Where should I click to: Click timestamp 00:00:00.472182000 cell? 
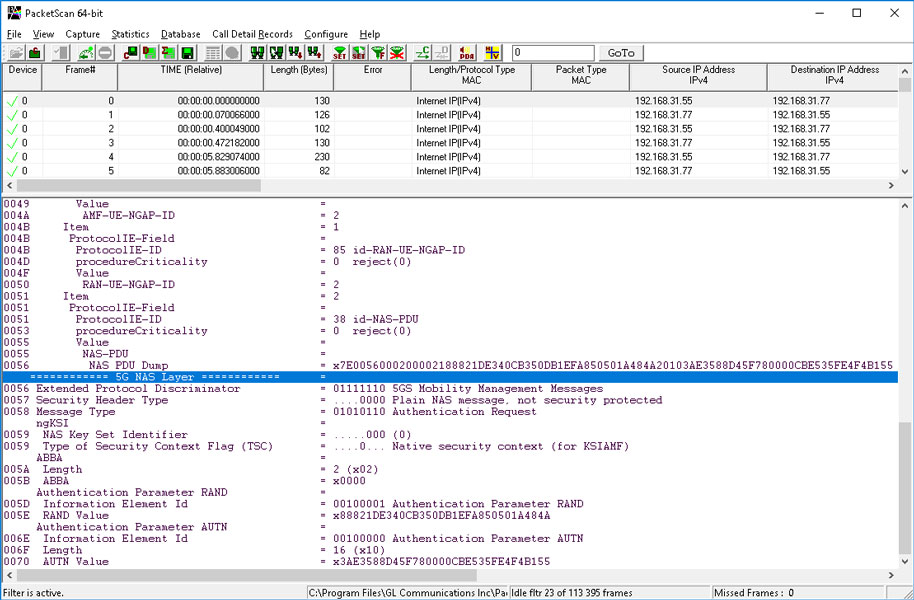pyautogui.click(x=191, y=143)
